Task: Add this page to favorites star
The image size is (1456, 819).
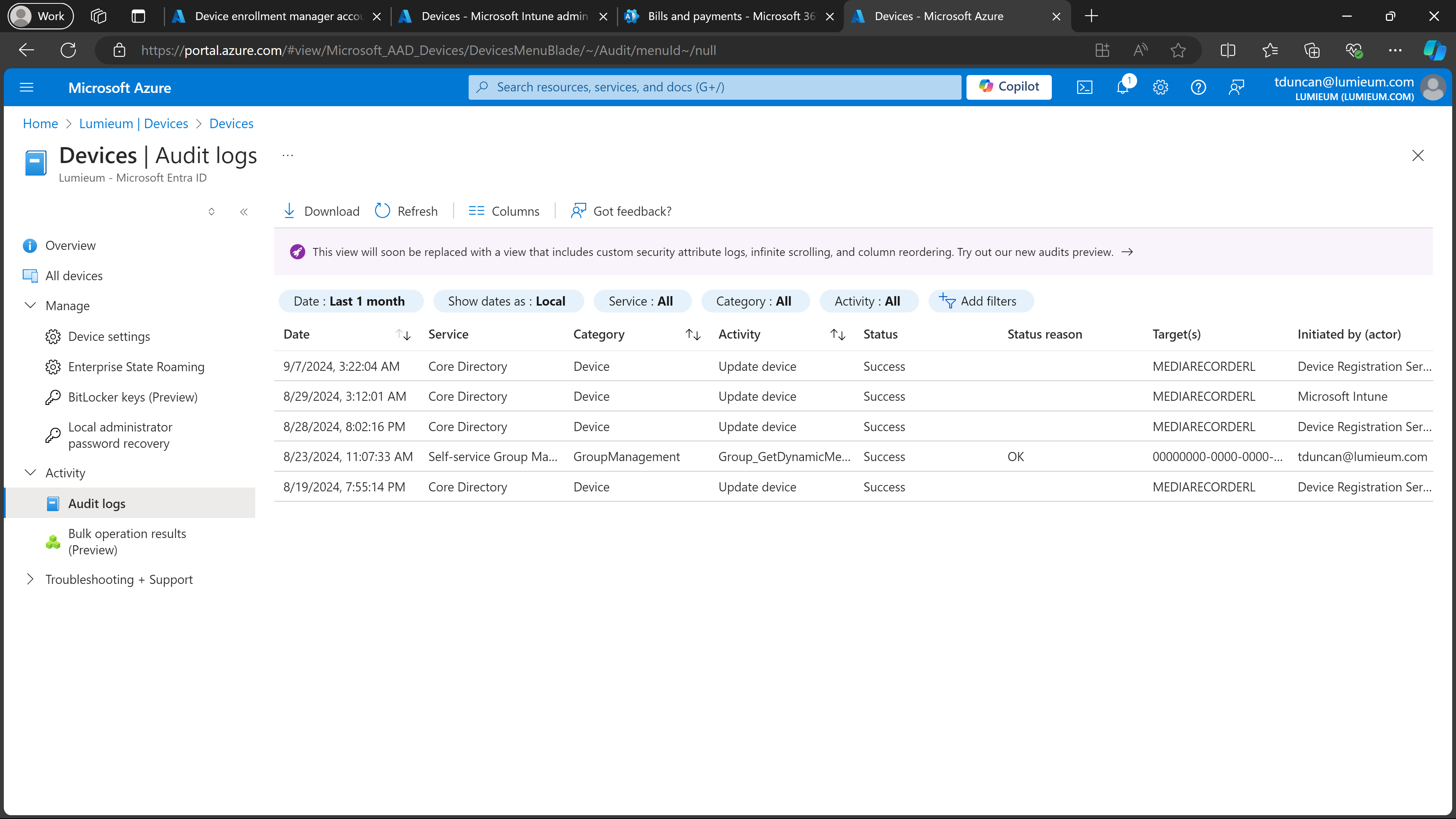Action: (1178, 50)
